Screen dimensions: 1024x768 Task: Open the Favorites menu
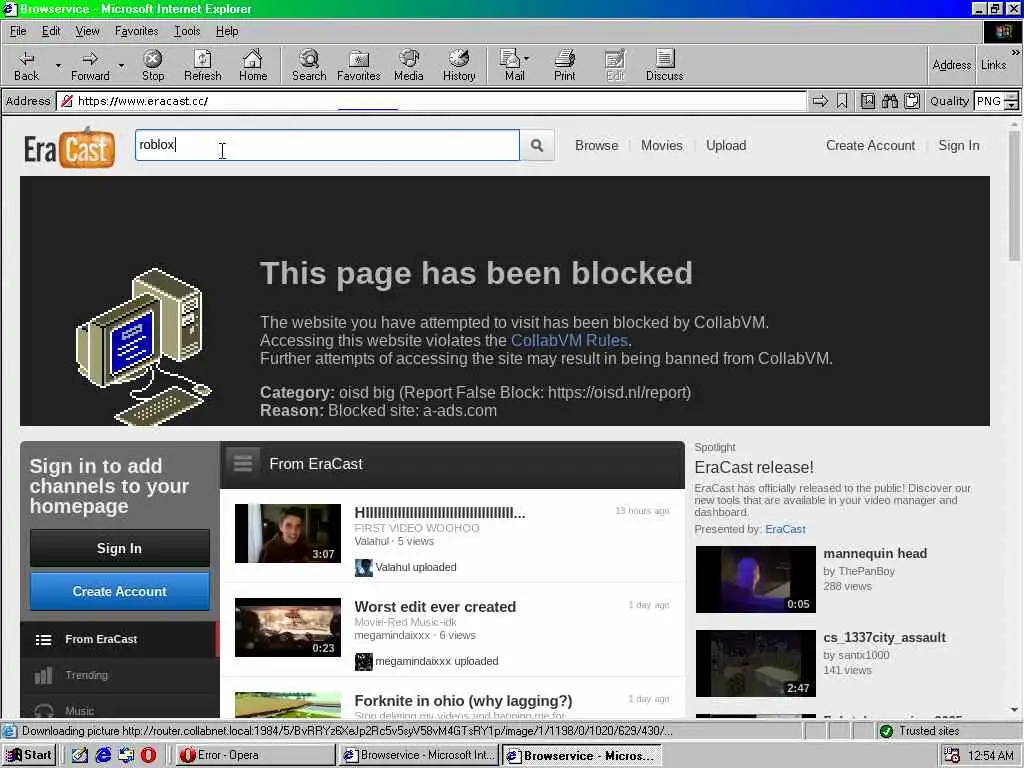(x=136, y=31)
